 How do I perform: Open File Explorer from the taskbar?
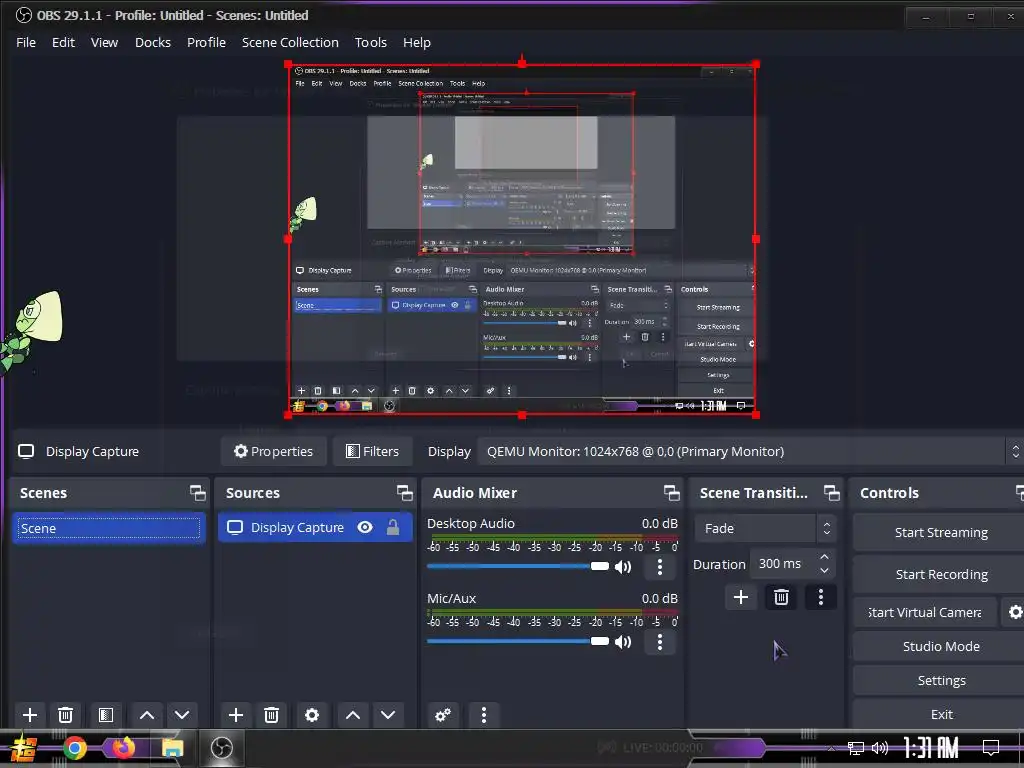click(172, 748)
